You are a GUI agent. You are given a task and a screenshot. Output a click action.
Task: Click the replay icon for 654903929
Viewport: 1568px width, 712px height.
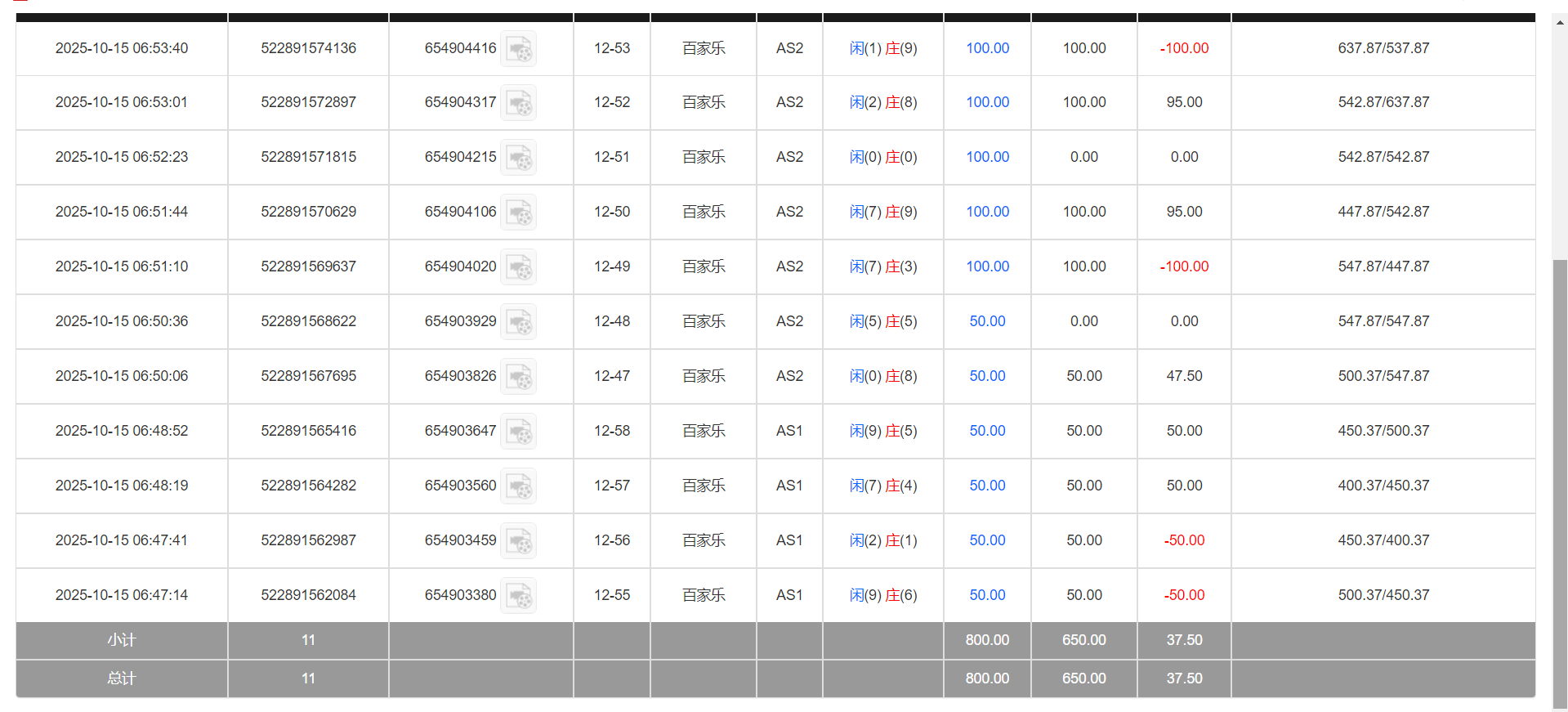tap(518, 322)
